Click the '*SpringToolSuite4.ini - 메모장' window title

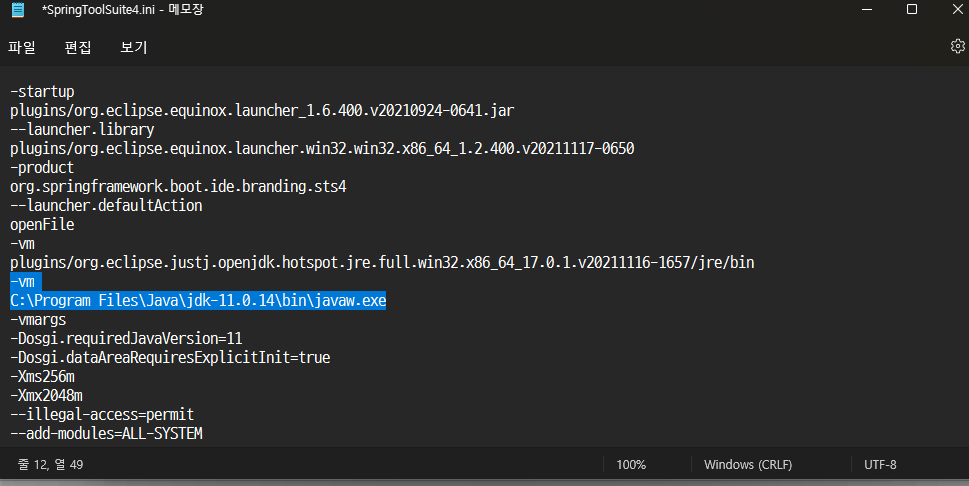click(122, 10)
